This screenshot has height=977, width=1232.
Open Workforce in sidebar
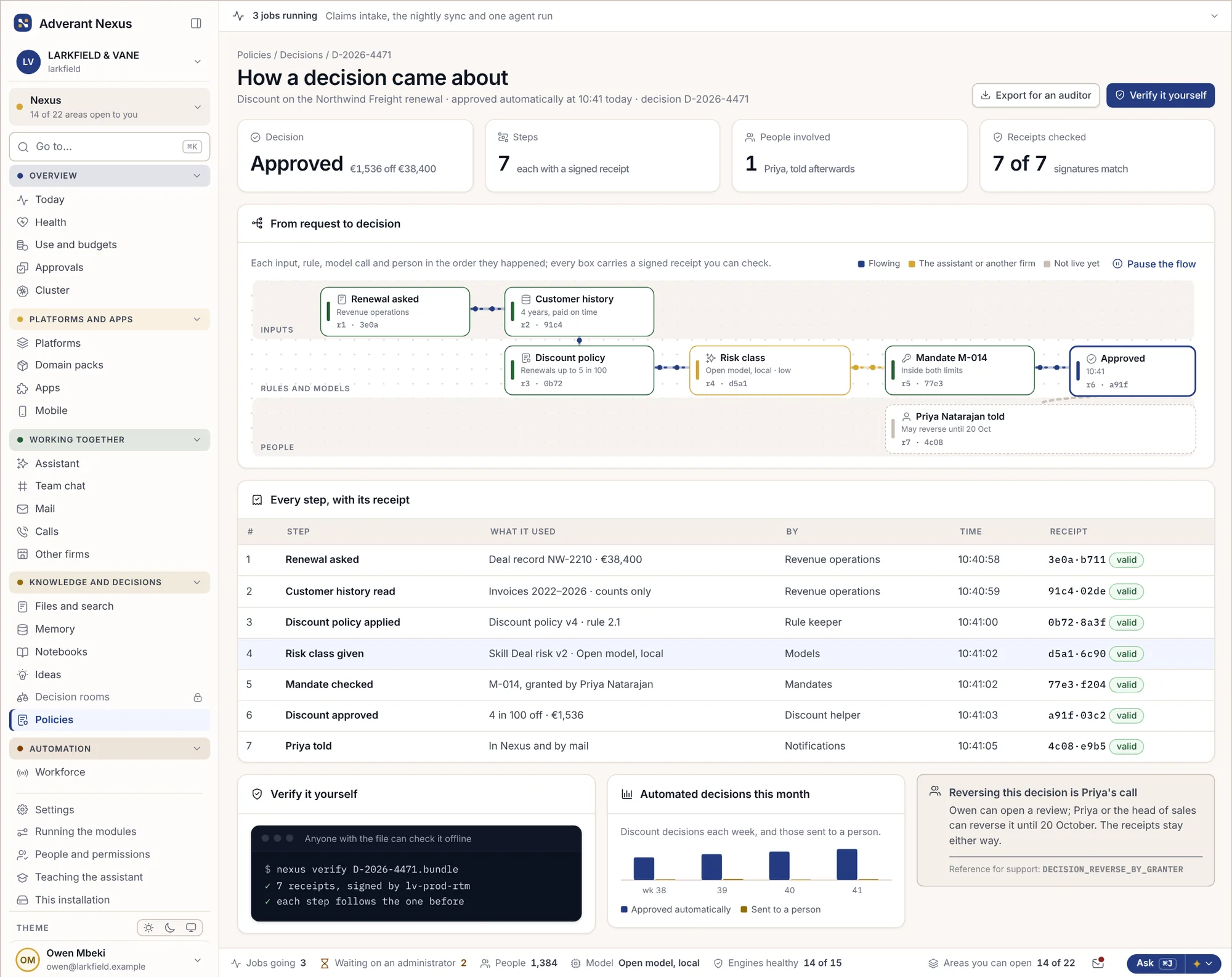click(110, 772)
